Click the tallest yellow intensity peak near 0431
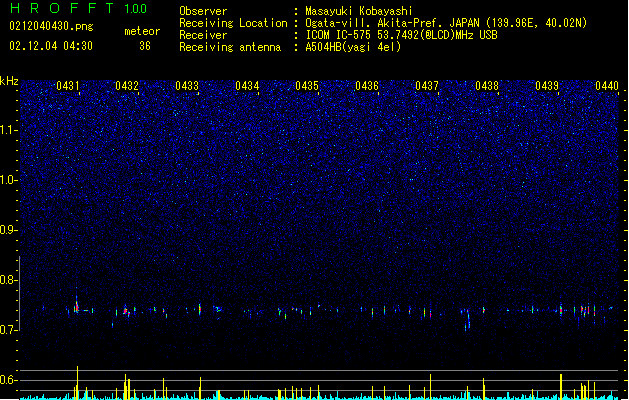 77,382
